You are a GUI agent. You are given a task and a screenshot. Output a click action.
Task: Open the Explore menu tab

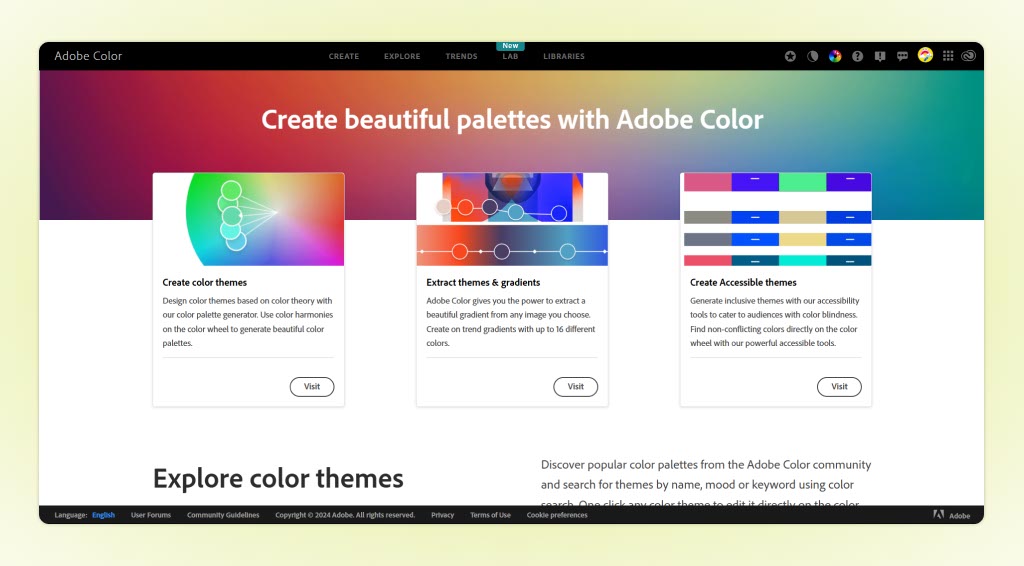(x=402, y=56)
